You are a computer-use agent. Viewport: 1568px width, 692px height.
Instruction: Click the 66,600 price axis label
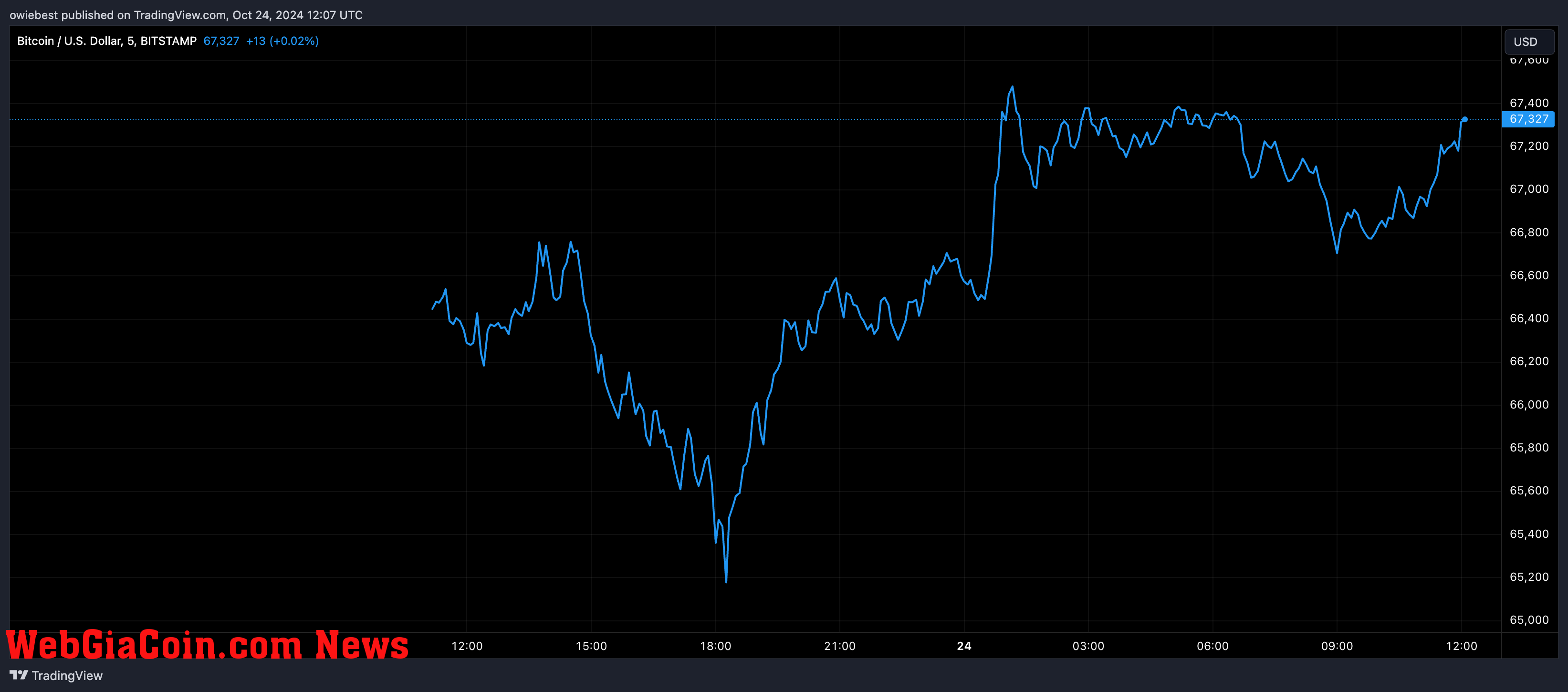tap(1529, 276)
